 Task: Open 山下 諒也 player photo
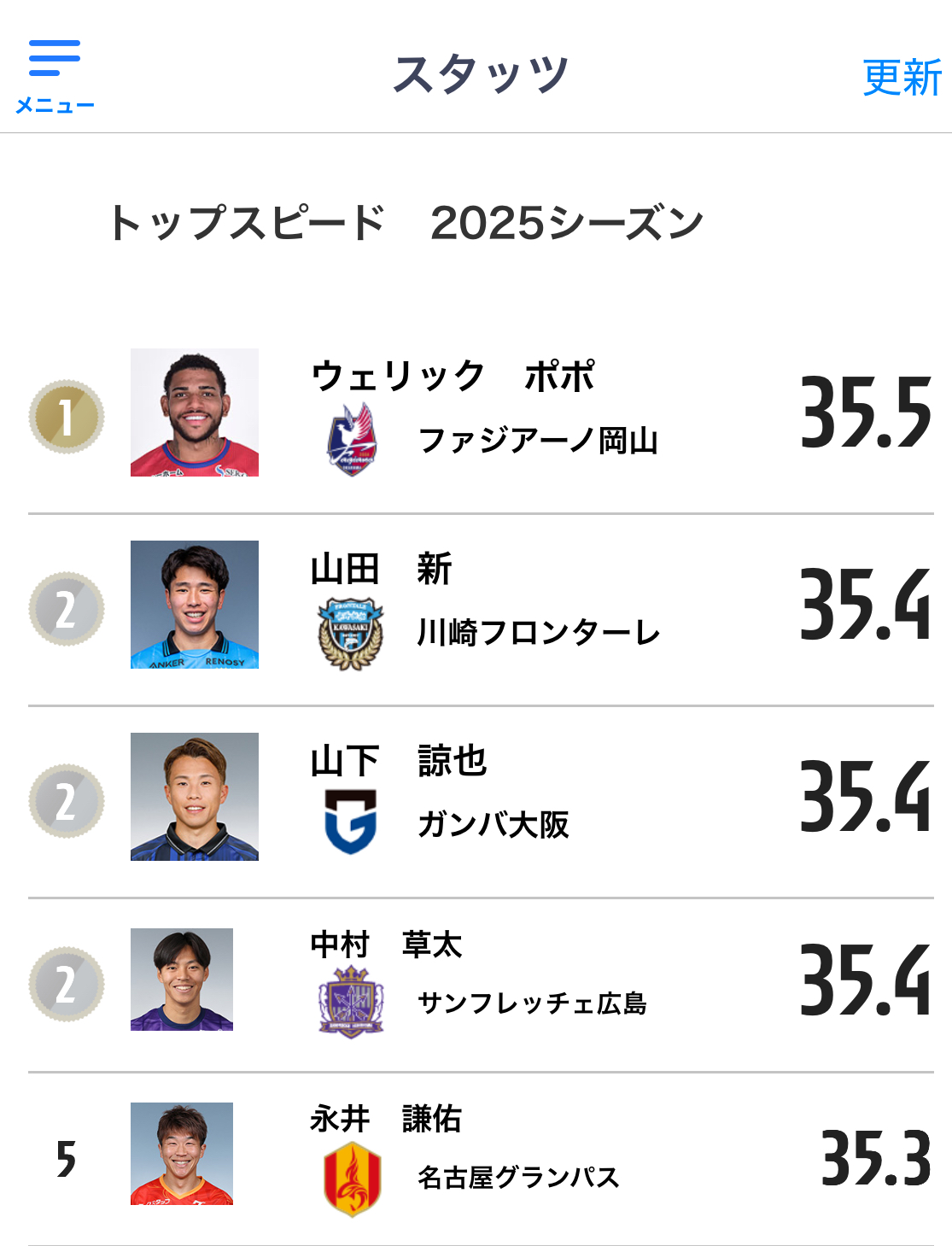(195, 797)
